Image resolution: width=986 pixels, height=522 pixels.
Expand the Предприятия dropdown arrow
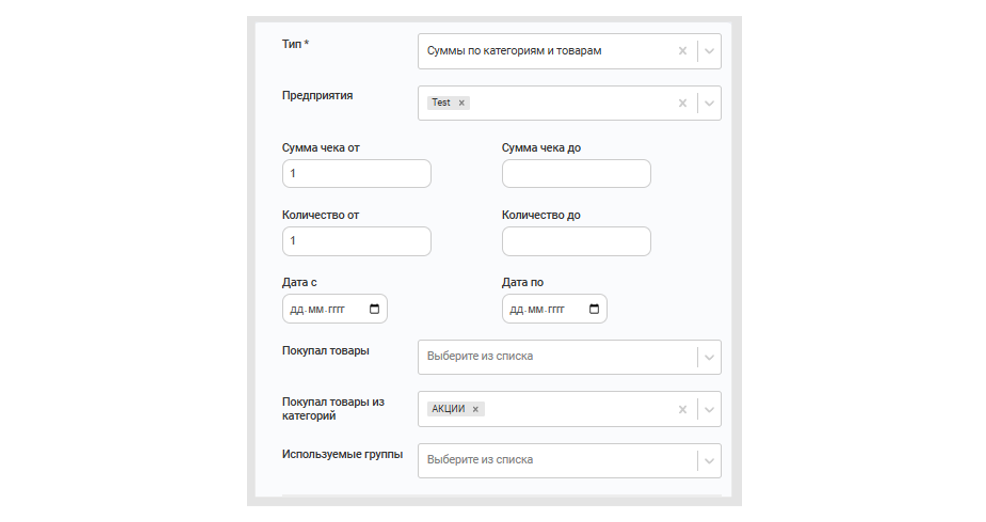pyautogui.click(x=709, y=103)
